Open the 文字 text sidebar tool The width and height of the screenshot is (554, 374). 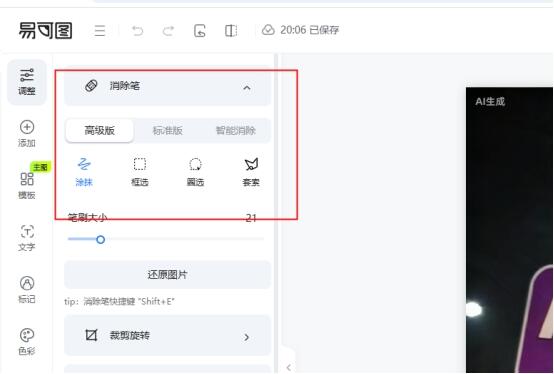pos(27,238)
